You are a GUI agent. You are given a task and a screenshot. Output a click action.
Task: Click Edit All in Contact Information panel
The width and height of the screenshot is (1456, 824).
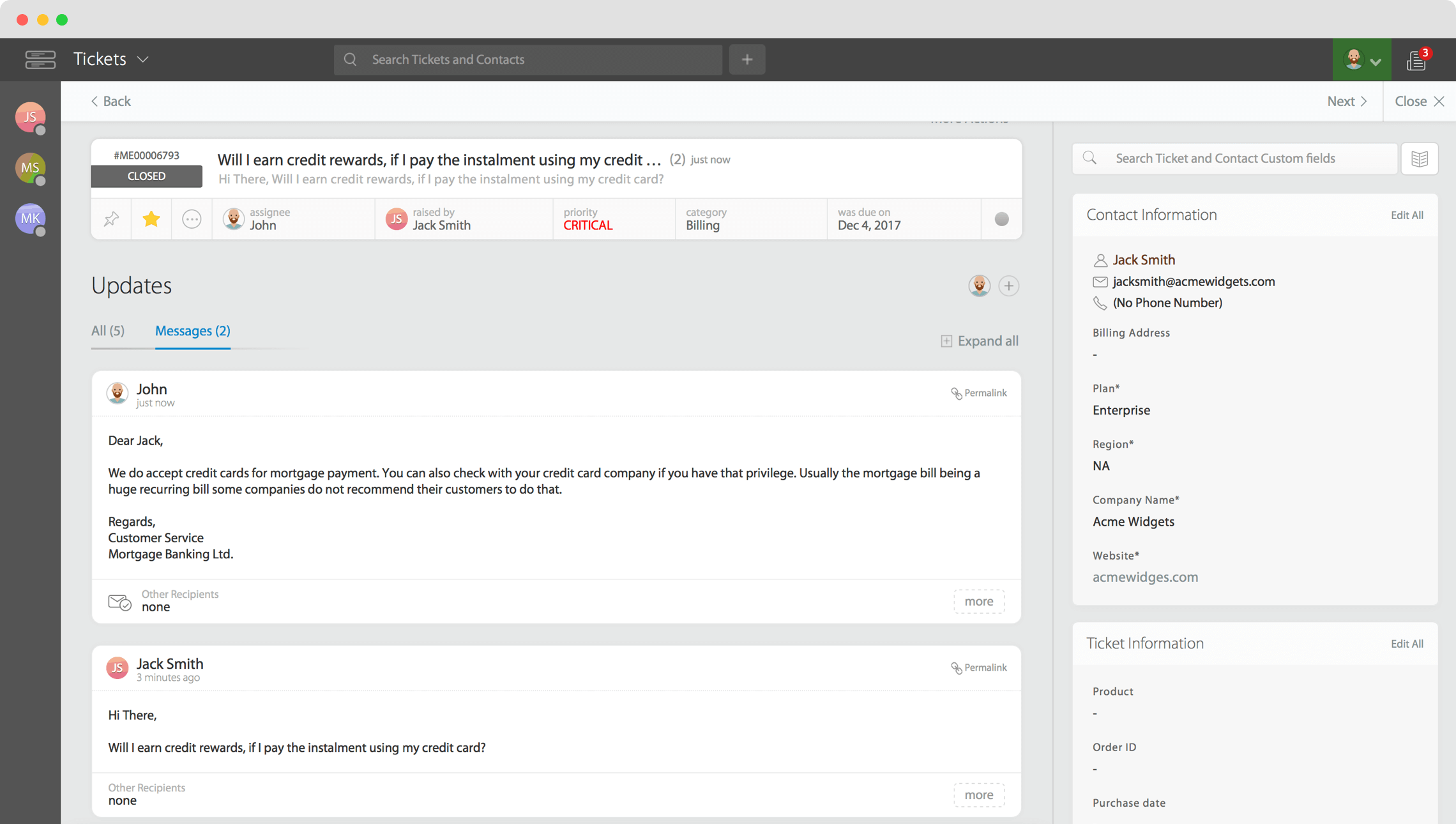click(1407, 215)
